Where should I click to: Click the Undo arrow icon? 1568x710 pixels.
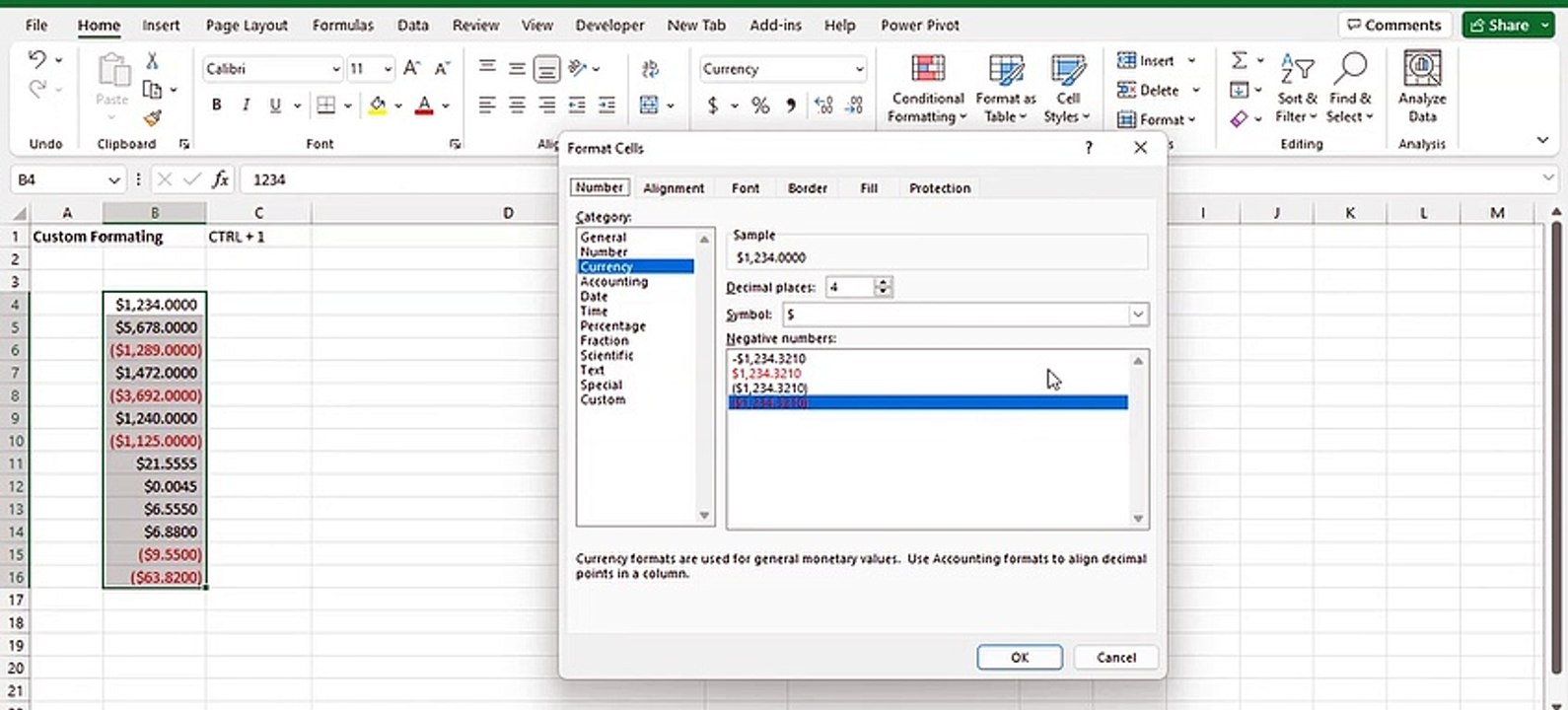click(37, 60)
